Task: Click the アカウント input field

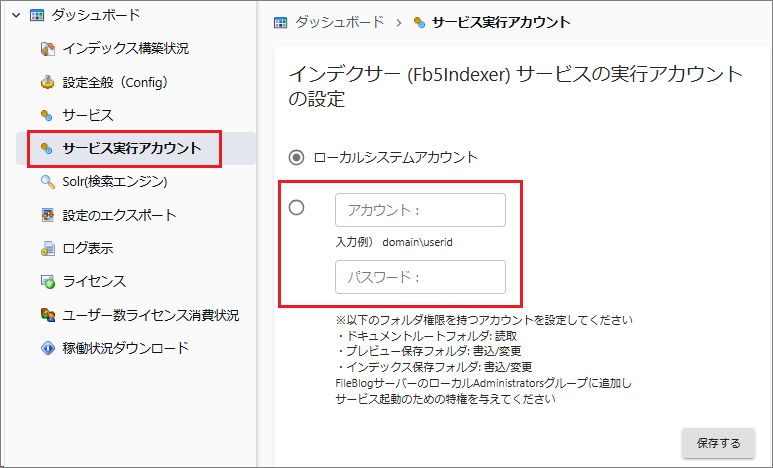Action: (x=420, y=210)
